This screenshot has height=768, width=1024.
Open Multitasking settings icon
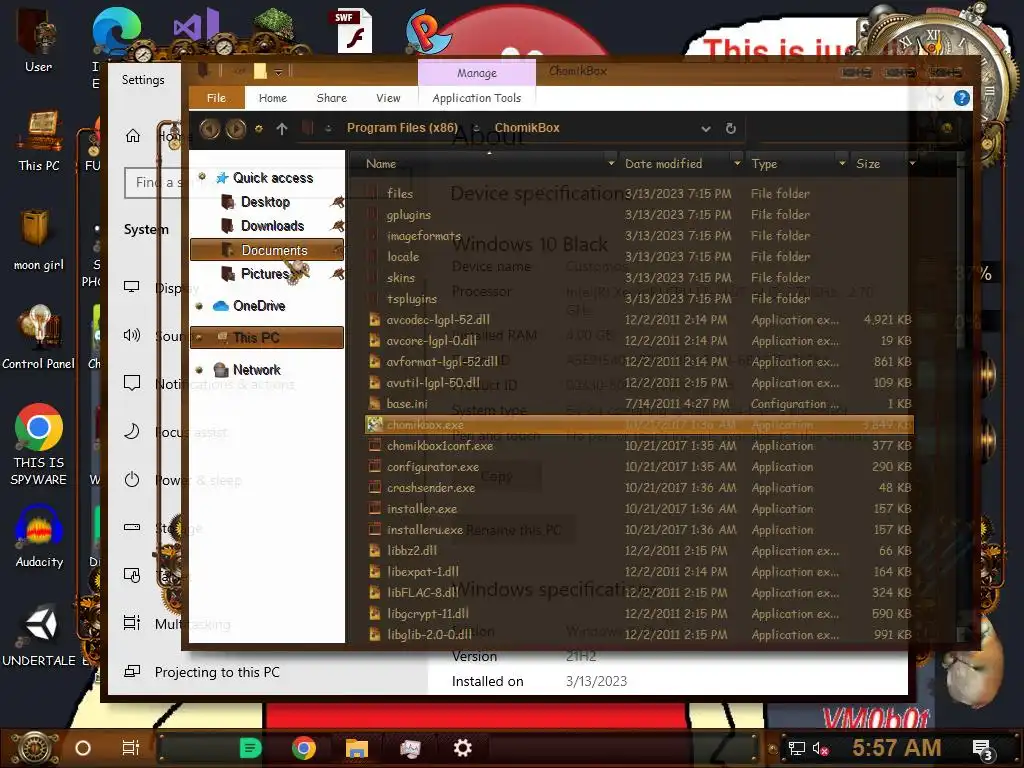tap(132, 623)
